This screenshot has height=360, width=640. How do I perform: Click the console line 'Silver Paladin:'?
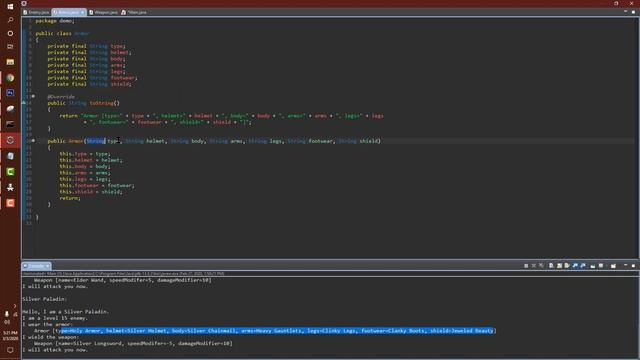(x=44, y=299)
